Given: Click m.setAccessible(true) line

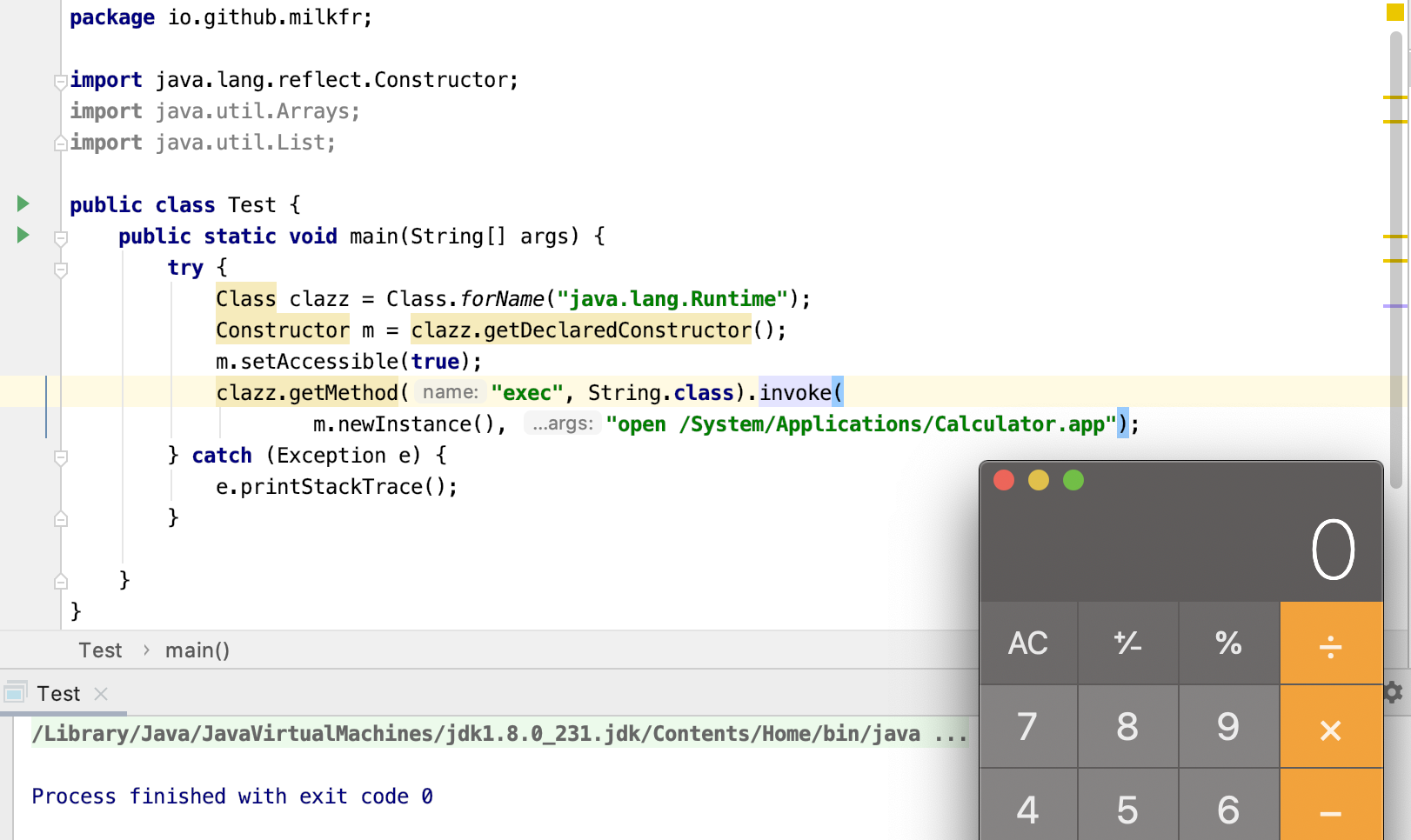Looking at the screenshot, I should 349,361.
